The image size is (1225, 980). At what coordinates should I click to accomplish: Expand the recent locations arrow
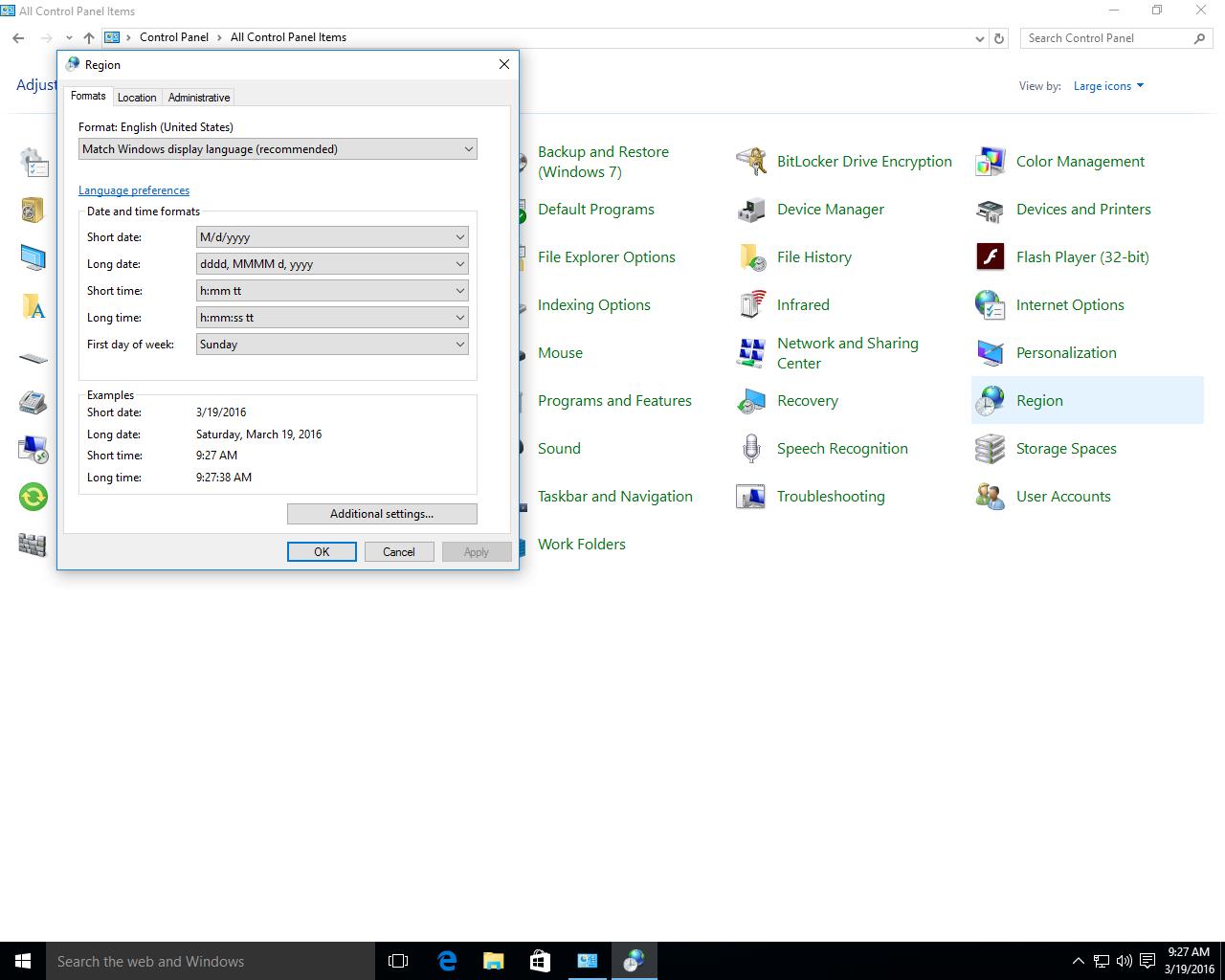[69, 38]
